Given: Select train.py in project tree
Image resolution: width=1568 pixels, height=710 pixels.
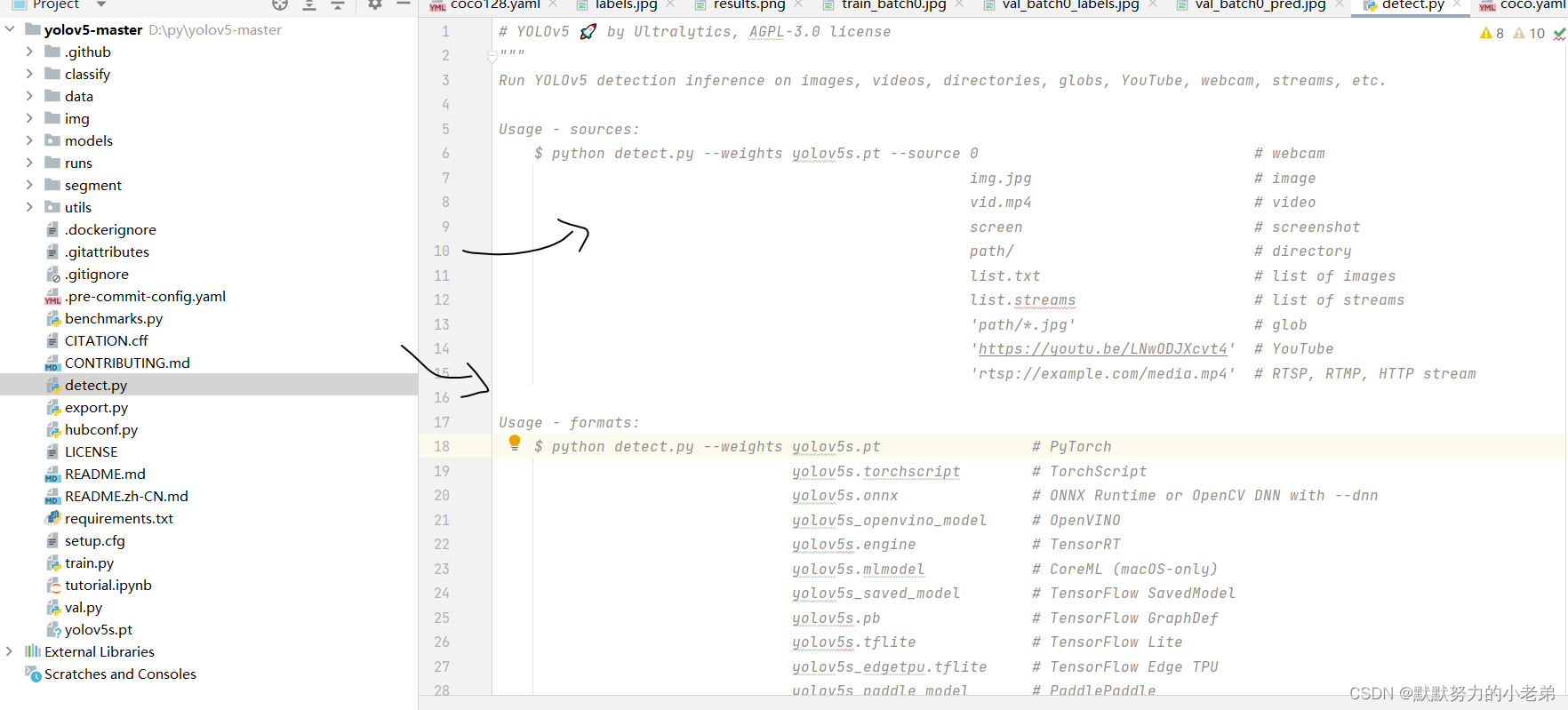Looking at the screenshot, I should coord(89,562).
